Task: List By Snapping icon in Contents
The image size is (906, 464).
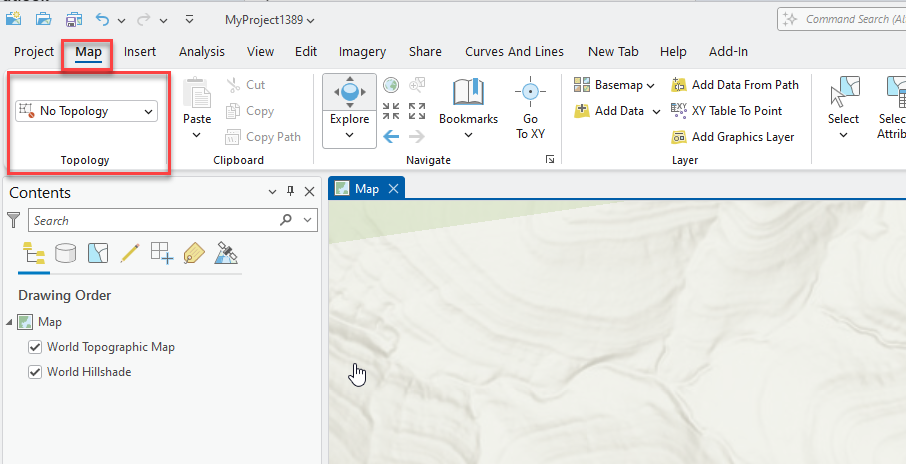Action: (162, 253)
